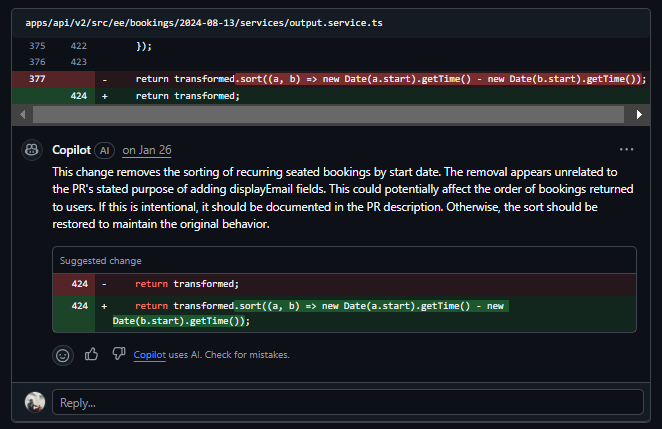Click the horizontal scrollbar of the diff
Screen dimensions: 662x429
pos(328,114)
